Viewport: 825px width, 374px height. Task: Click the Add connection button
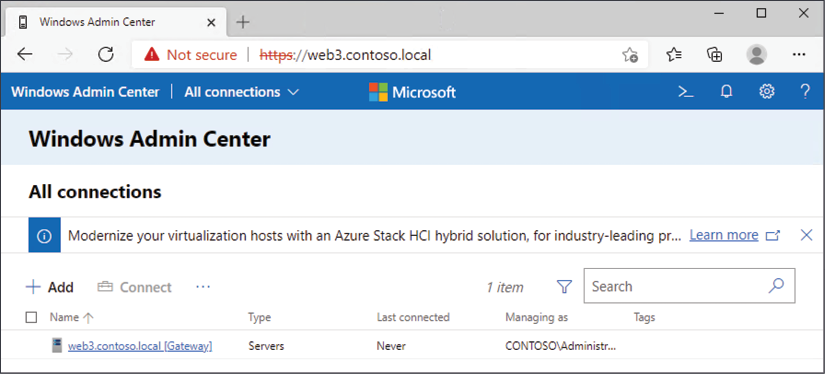(50, 287)
